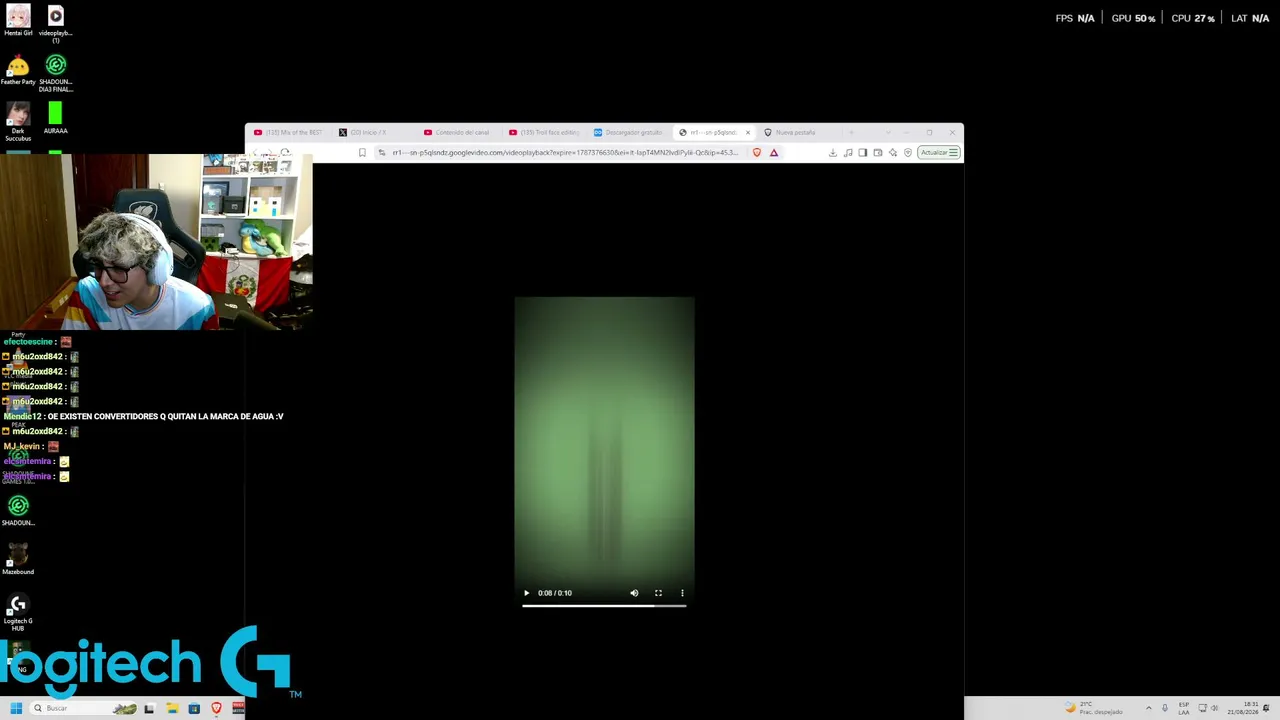Open the Brave Rewards triangle icon
Image resolution: width=1280 pixels, height=720 pixels.
pos(774,153)
